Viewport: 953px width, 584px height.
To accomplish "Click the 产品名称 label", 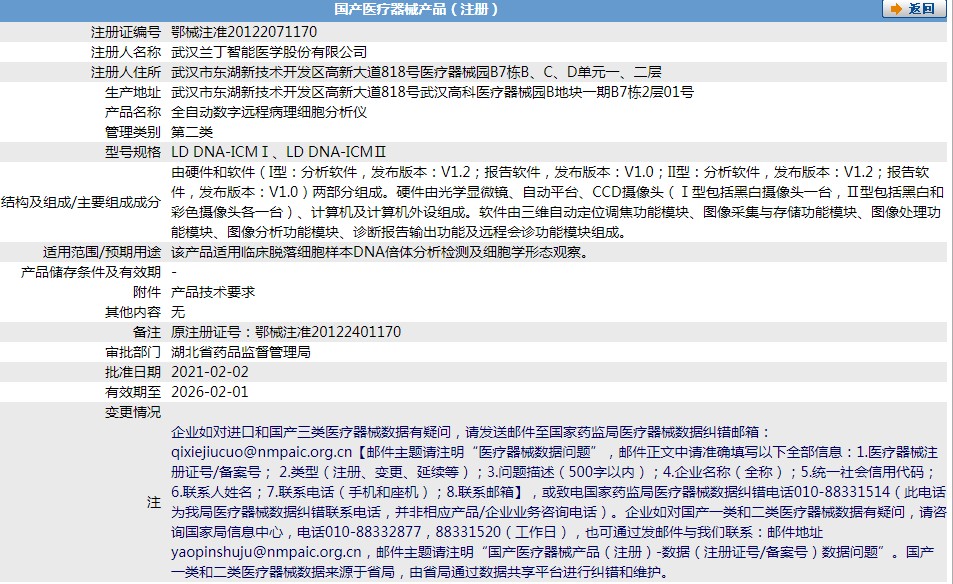I will coord(132,112).
